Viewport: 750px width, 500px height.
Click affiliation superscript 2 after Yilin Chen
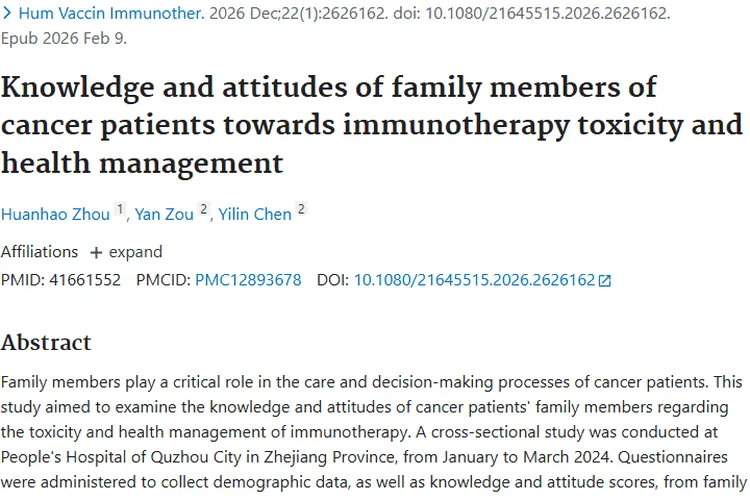[301, 209]
